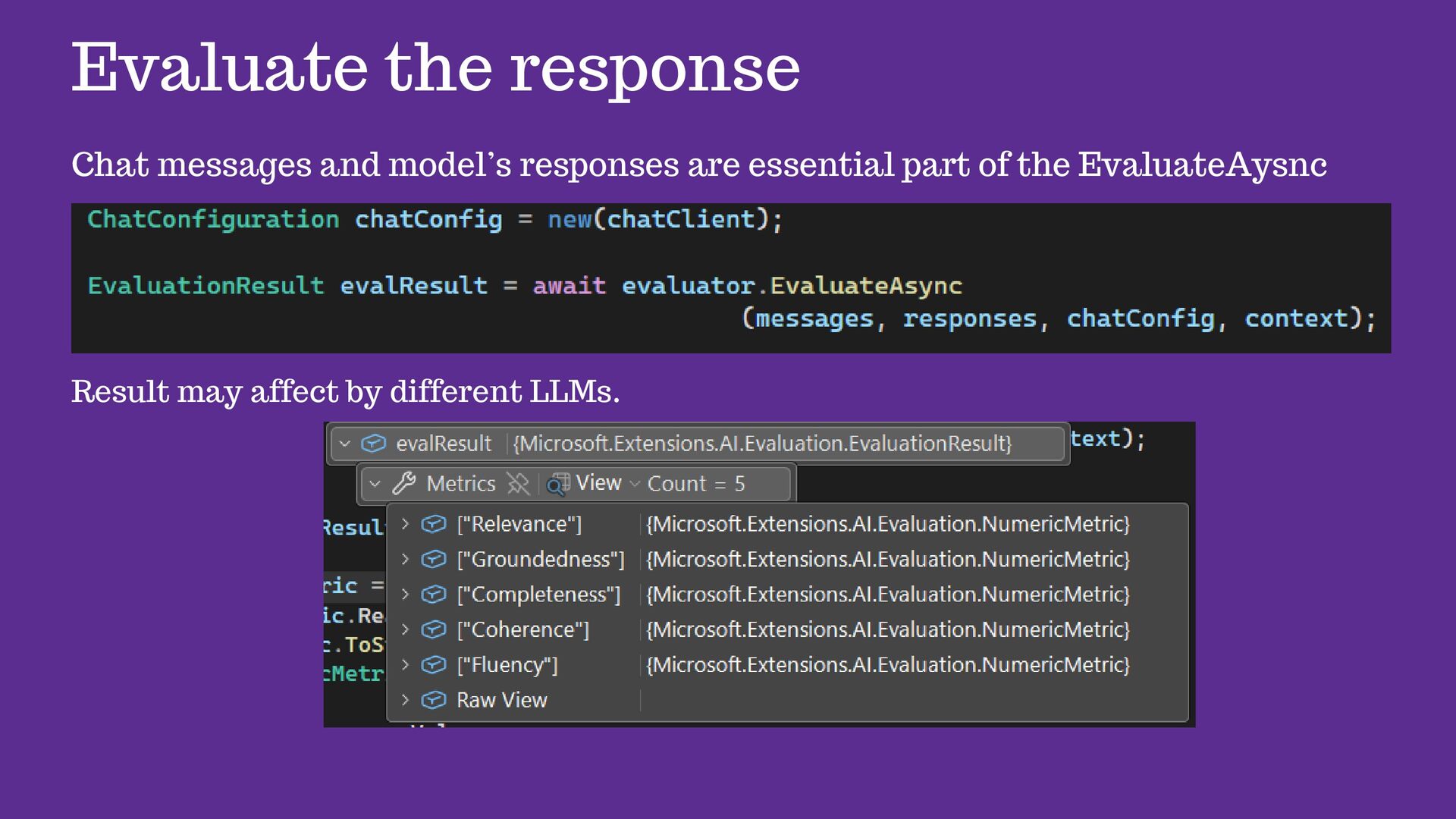Open the View dropdown arrow
Viewport: 1456px width, 819px height.
coord(635,484)
